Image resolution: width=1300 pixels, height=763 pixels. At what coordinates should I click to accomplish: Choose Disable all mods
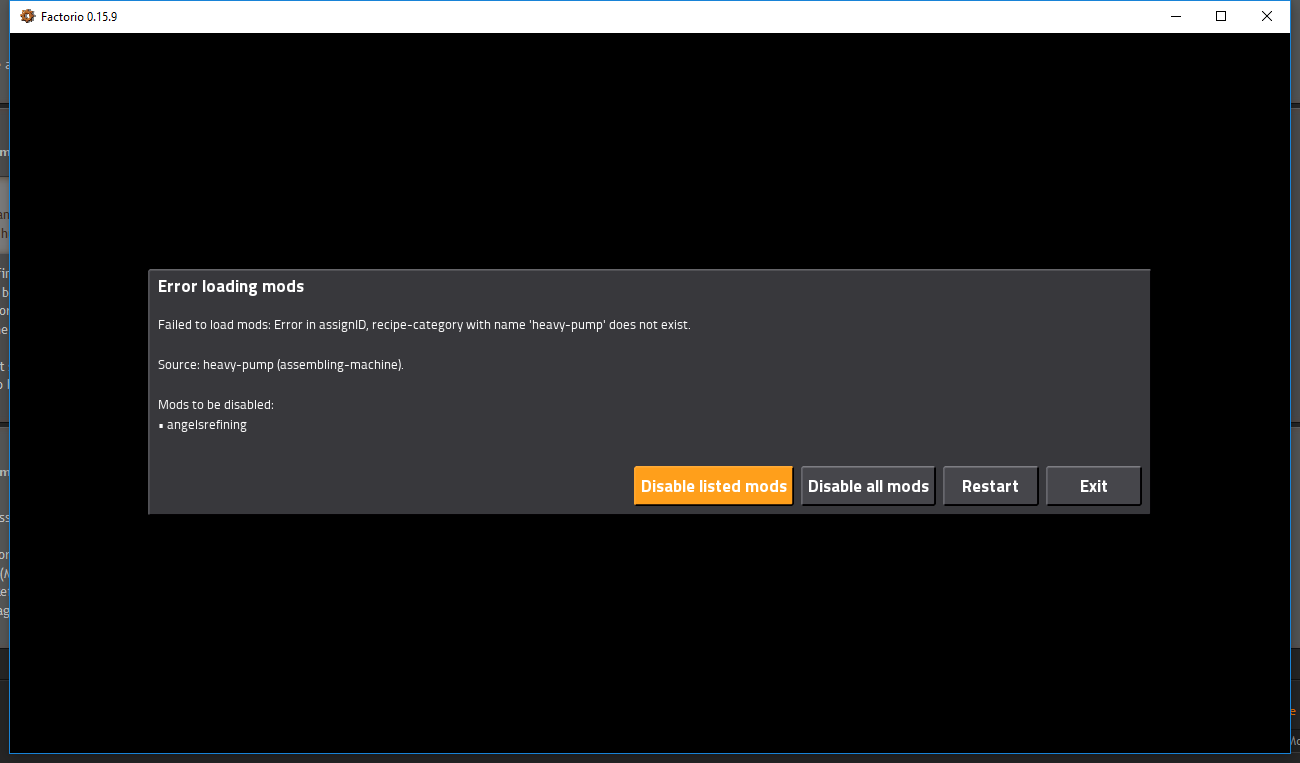tap(868, 486)
